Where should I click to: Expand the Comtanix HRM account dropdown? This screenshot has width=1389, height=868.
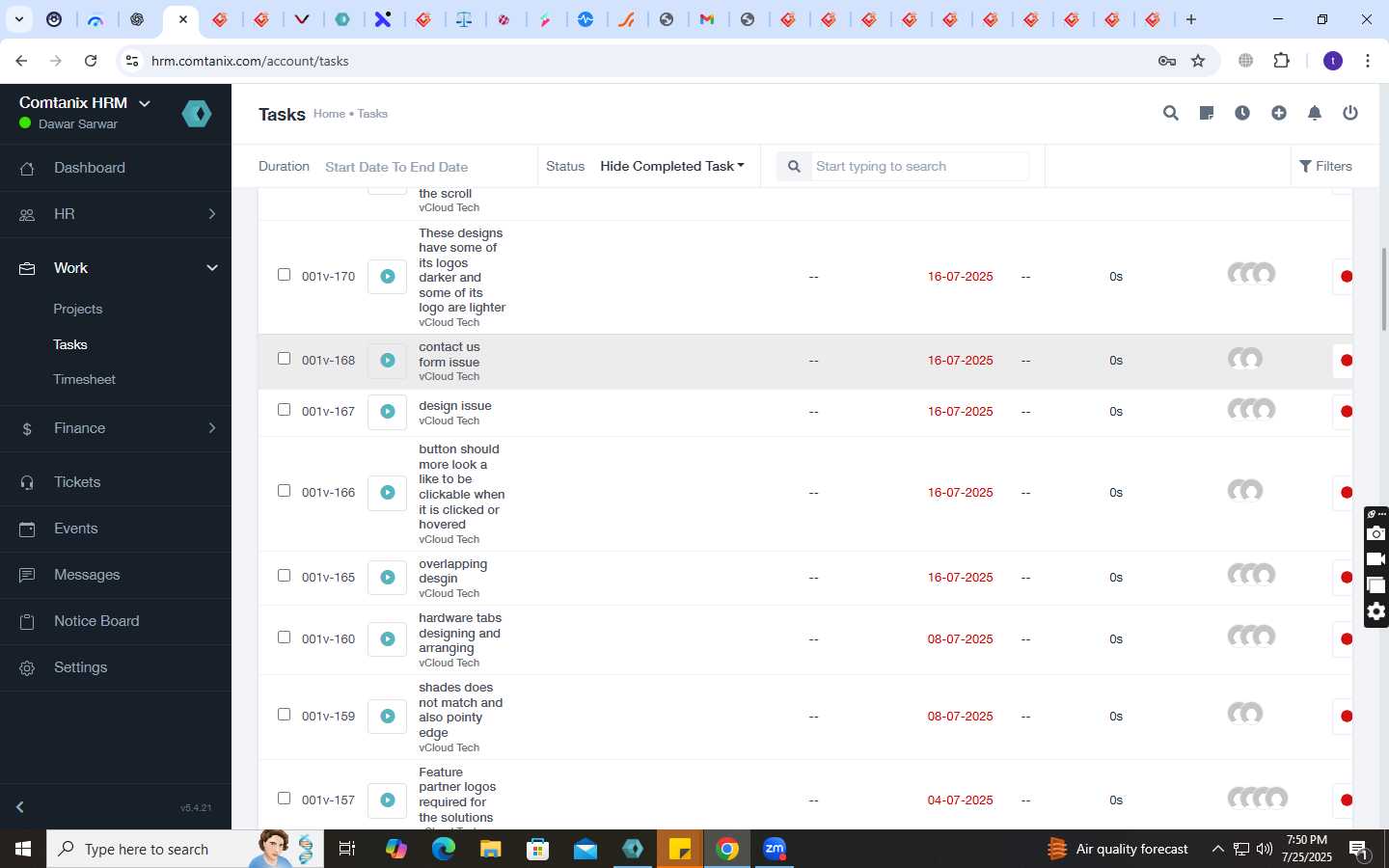[x=145, y=103]
